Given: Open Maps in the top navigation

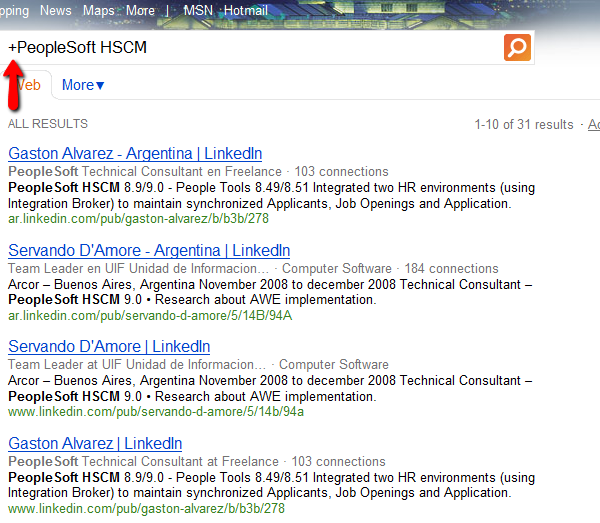Looking at the screenshot, I should (x=98, y=10).
